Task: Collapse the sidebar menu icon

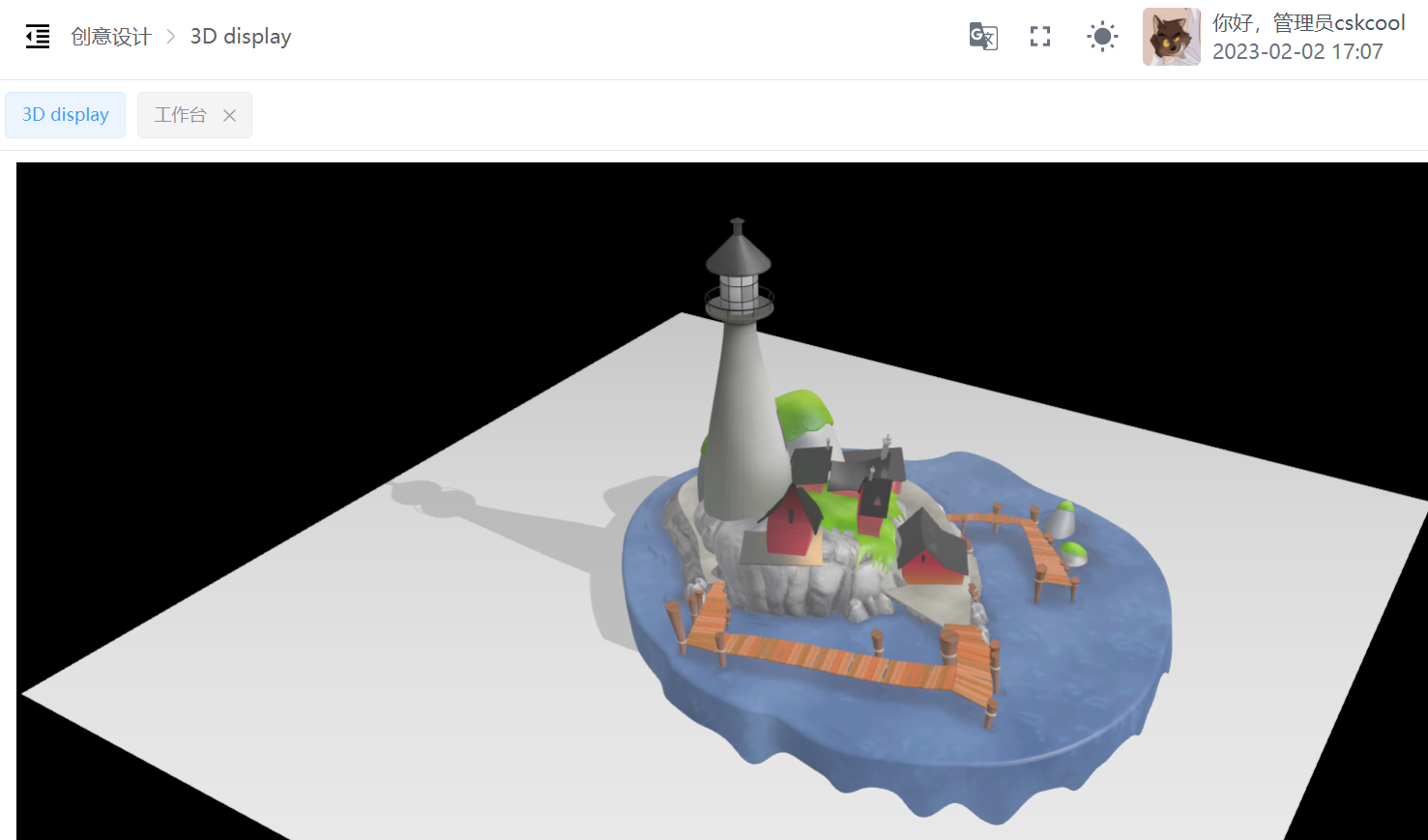Action: [38, 37]
